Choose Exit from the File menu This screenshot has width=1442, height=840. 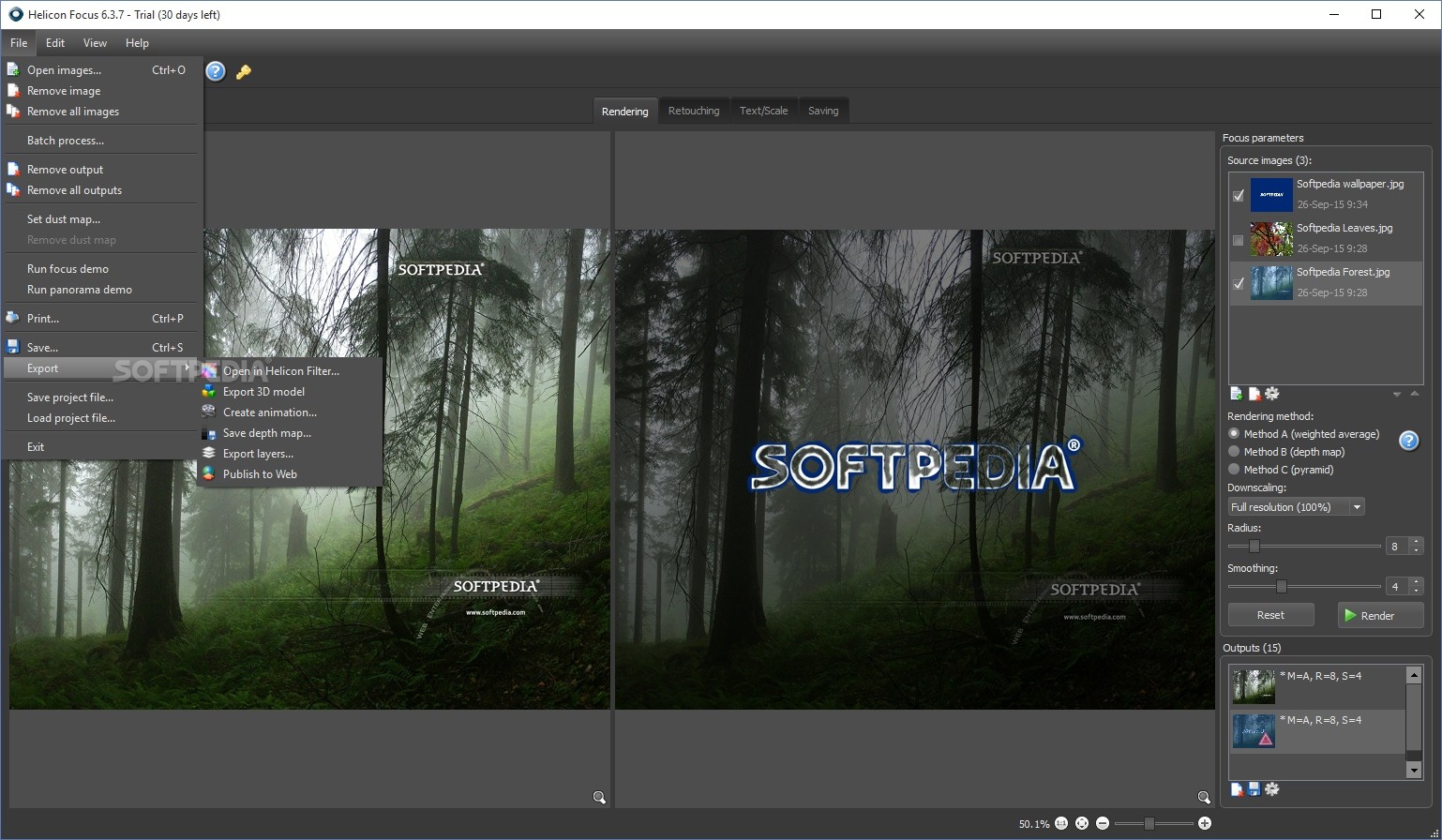coord(102,447)
